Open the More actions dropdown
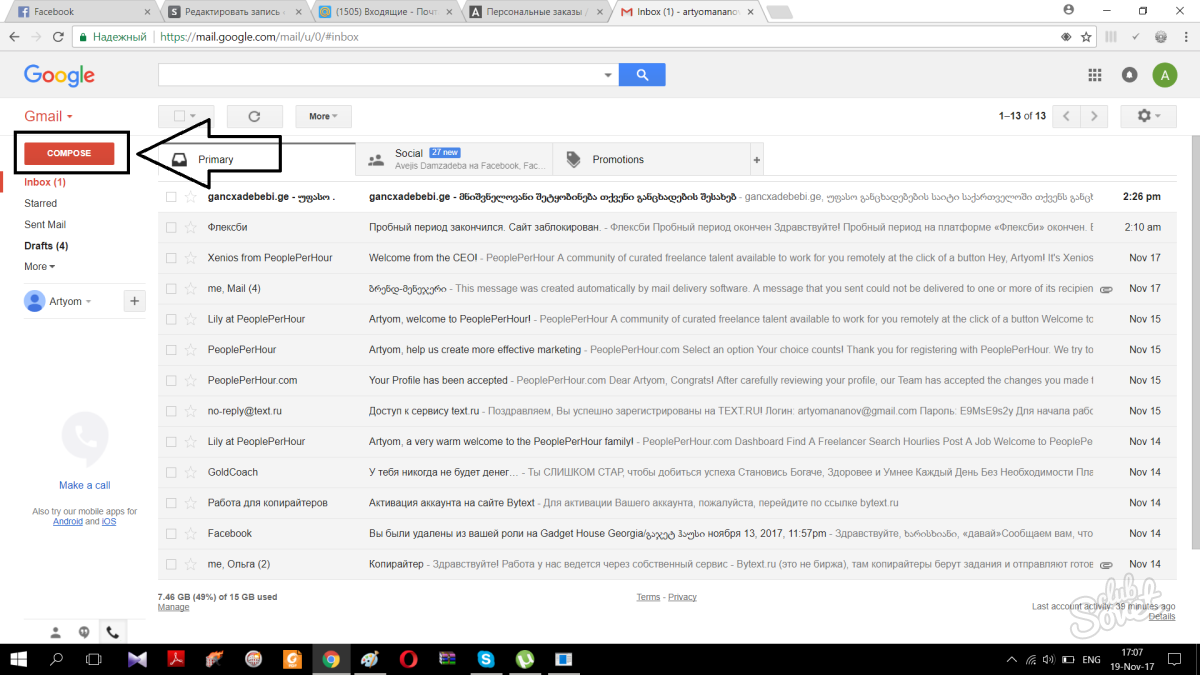1200x675 pixels. click(x=323, y=116)
